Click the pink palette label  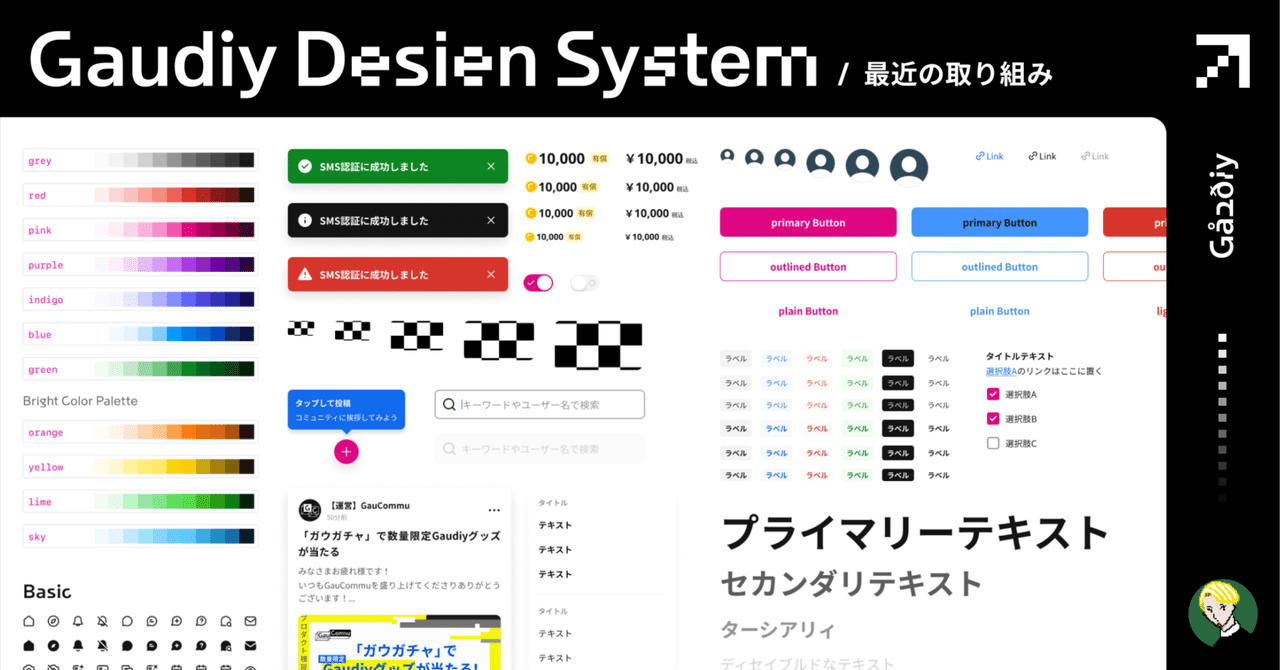pos(40,231)
